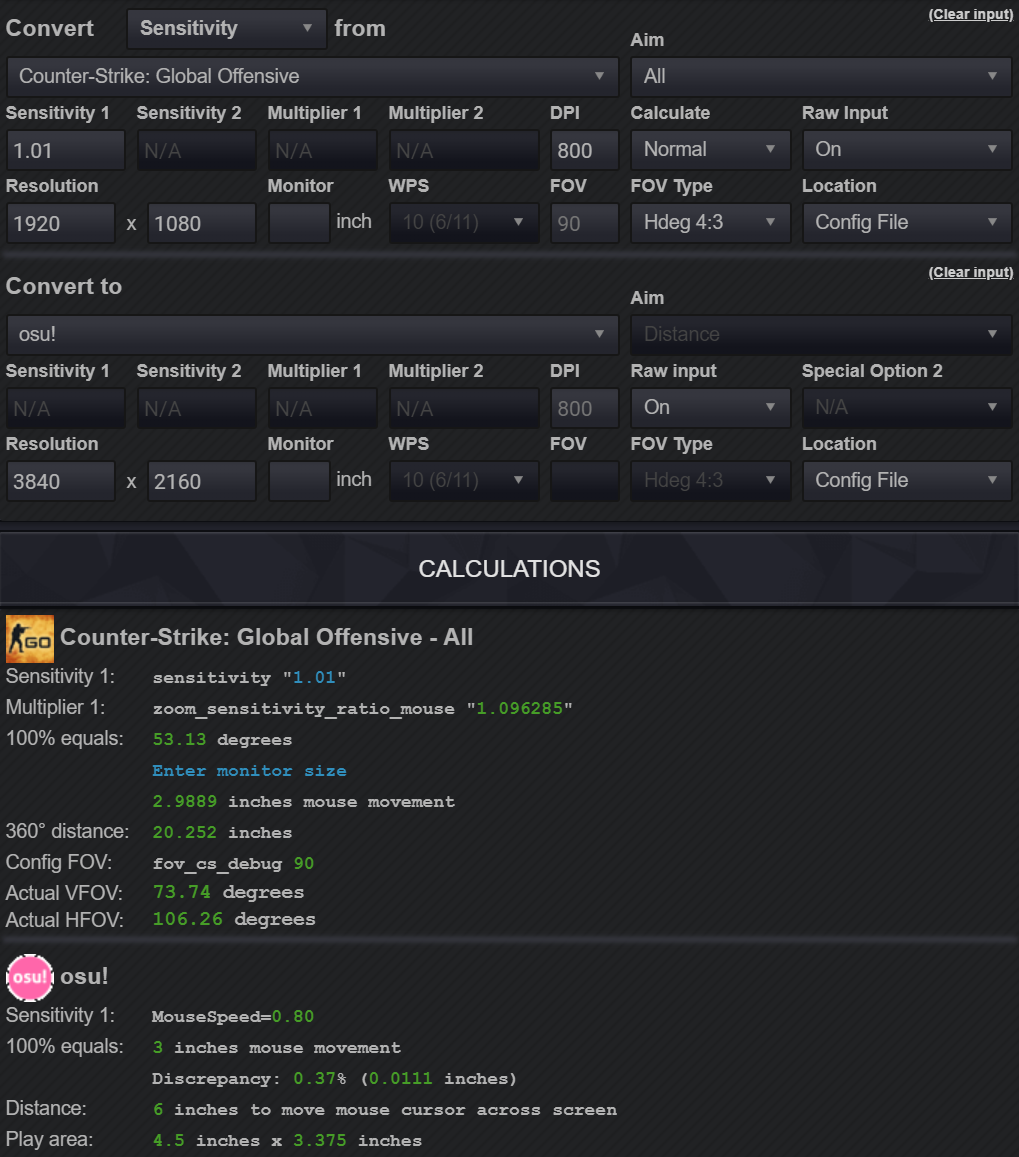Click the target resolution width field 3840

(61, 482)
